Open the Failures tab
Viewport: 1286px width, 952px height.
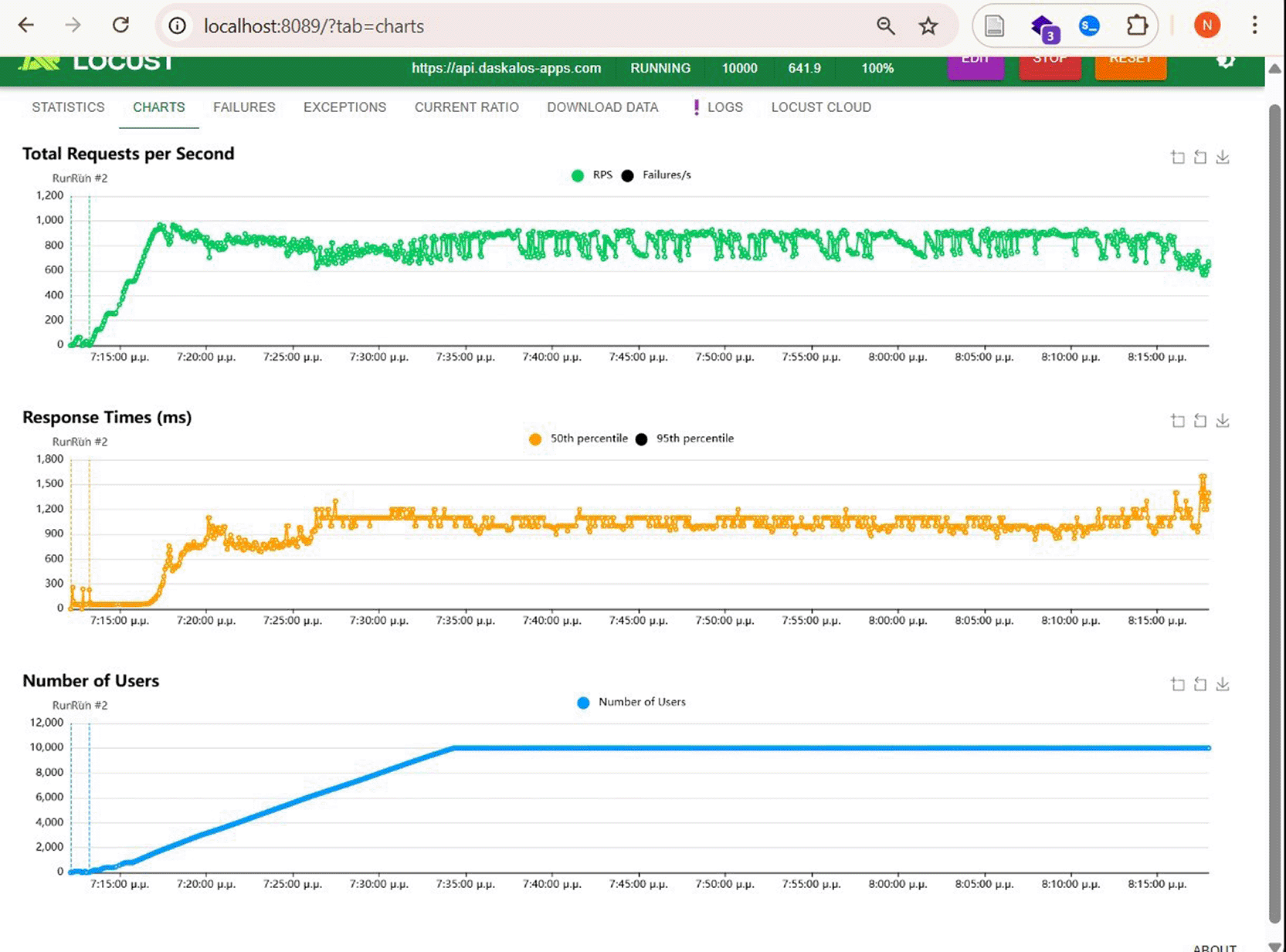pyautogui.click(x=244, y=107)
